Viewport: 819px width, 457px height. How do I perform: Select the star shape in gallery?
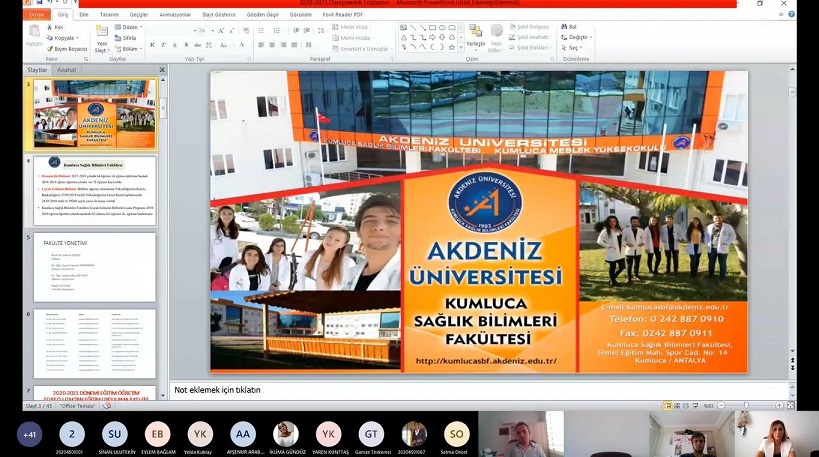click(452, 47)
